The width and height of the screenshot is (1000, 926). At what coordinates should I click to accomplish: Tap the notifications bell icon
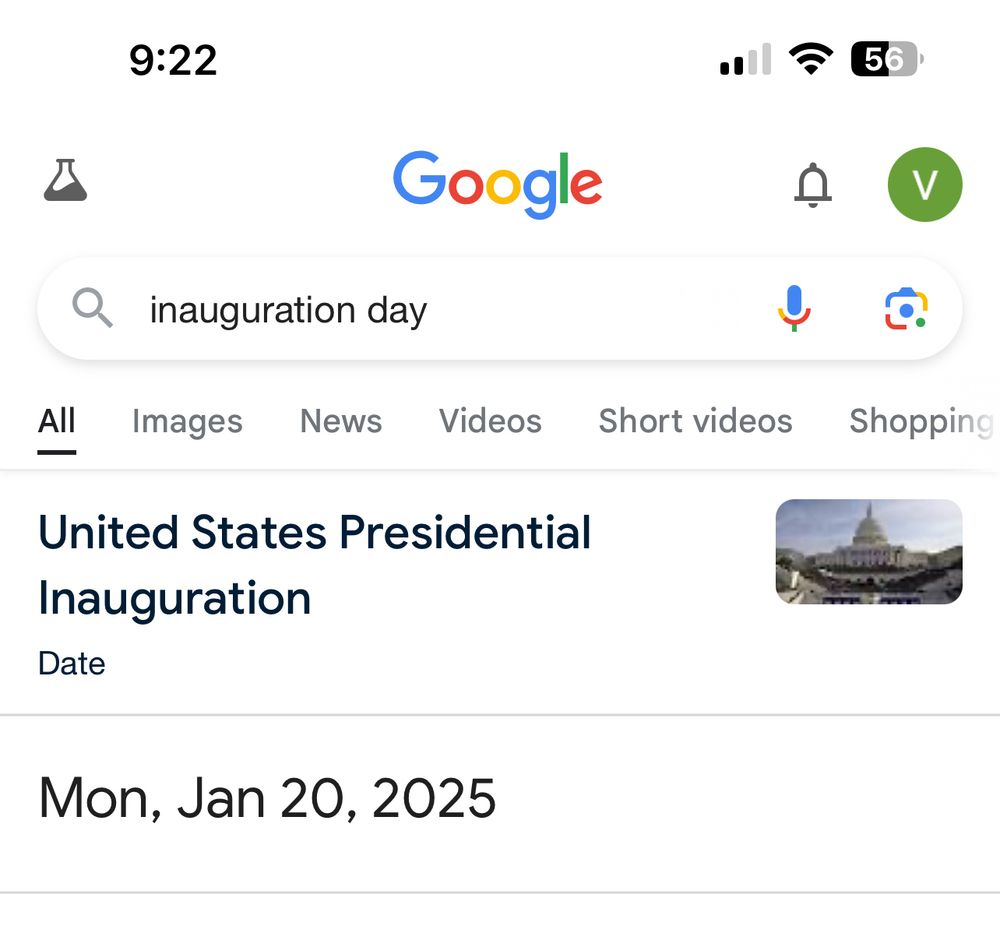[x=813, y=185]
